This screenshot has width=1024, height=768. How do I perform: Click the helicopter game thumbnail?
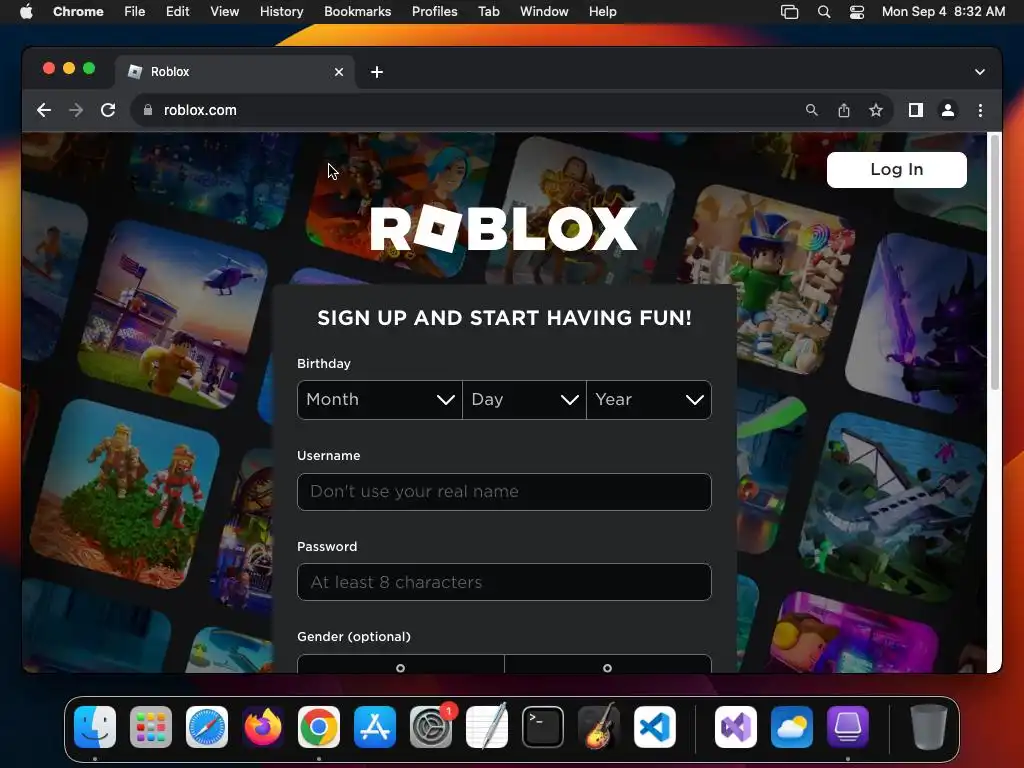173,315
